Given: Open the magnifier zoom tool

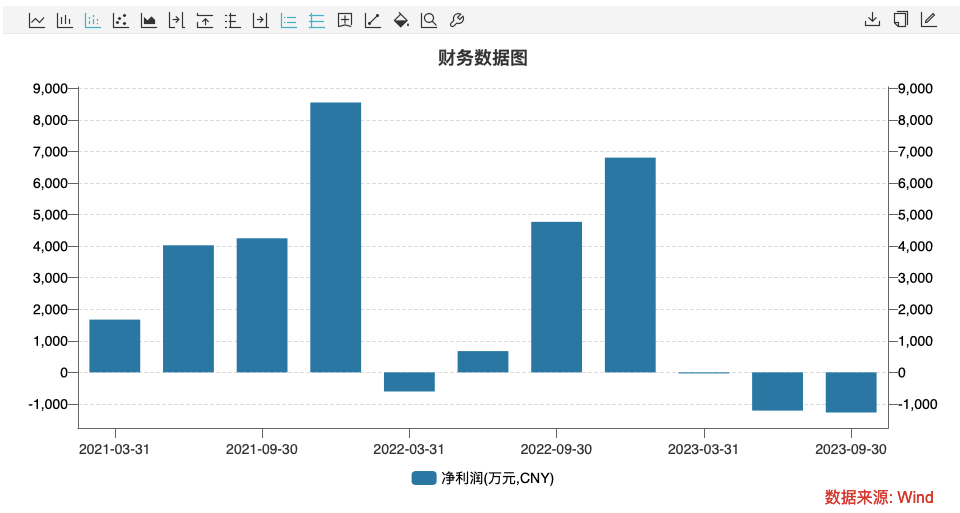Looking at the screenshot, I should [x=429, y=20].
